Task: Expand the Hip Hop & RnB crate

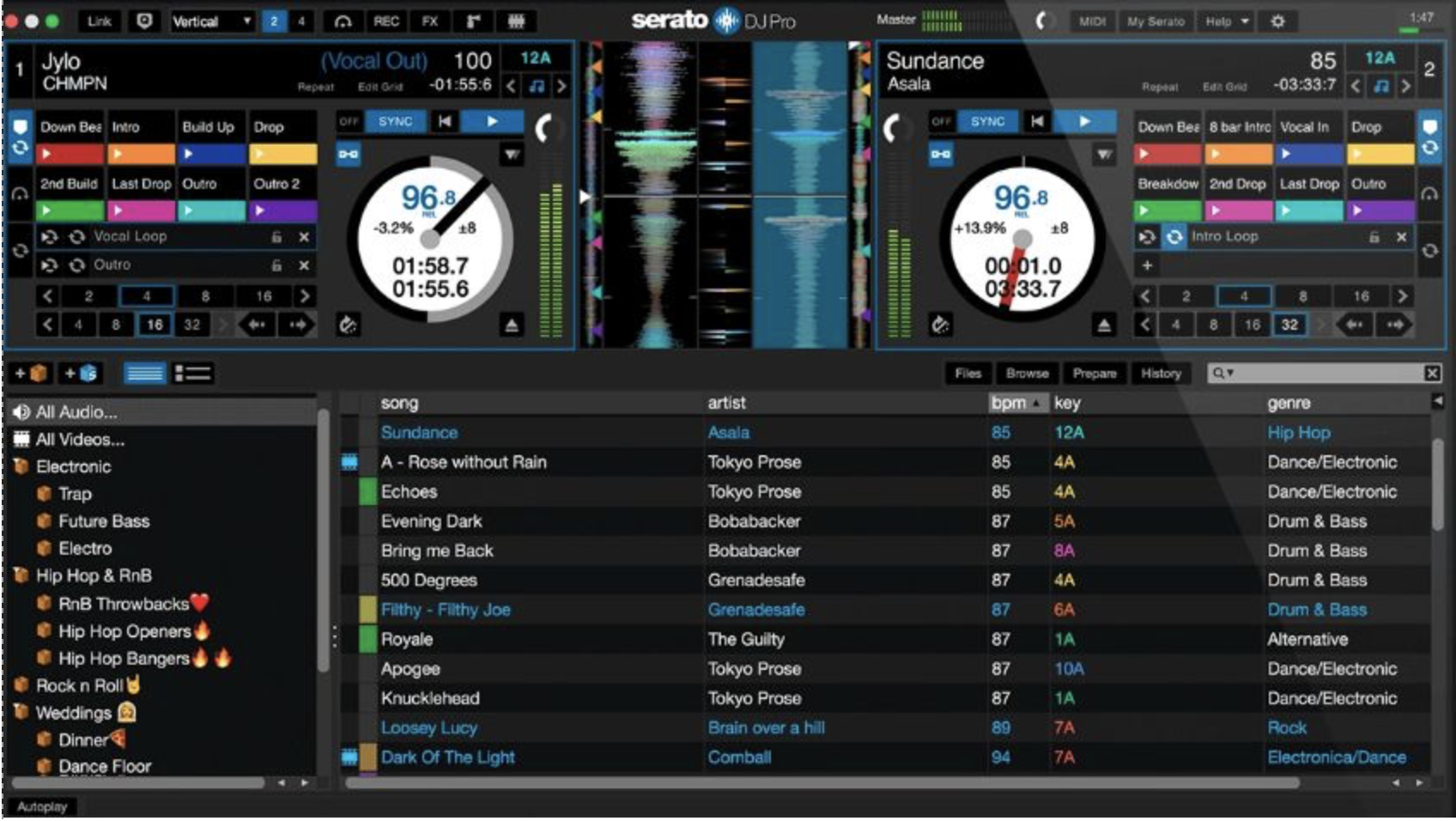Action: point(21,575)
